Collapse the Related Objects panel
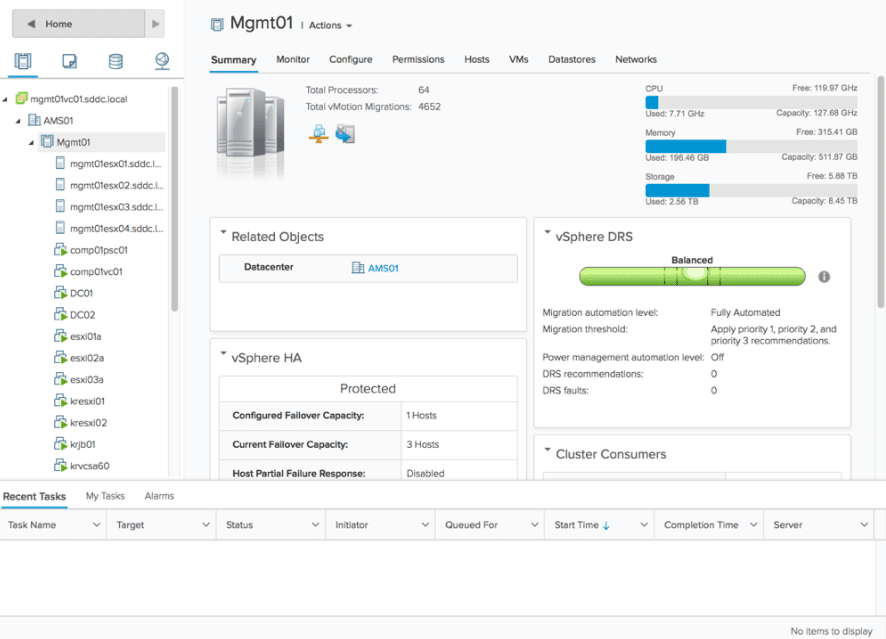This screenshot has width=886, height=639. (223, 232)
